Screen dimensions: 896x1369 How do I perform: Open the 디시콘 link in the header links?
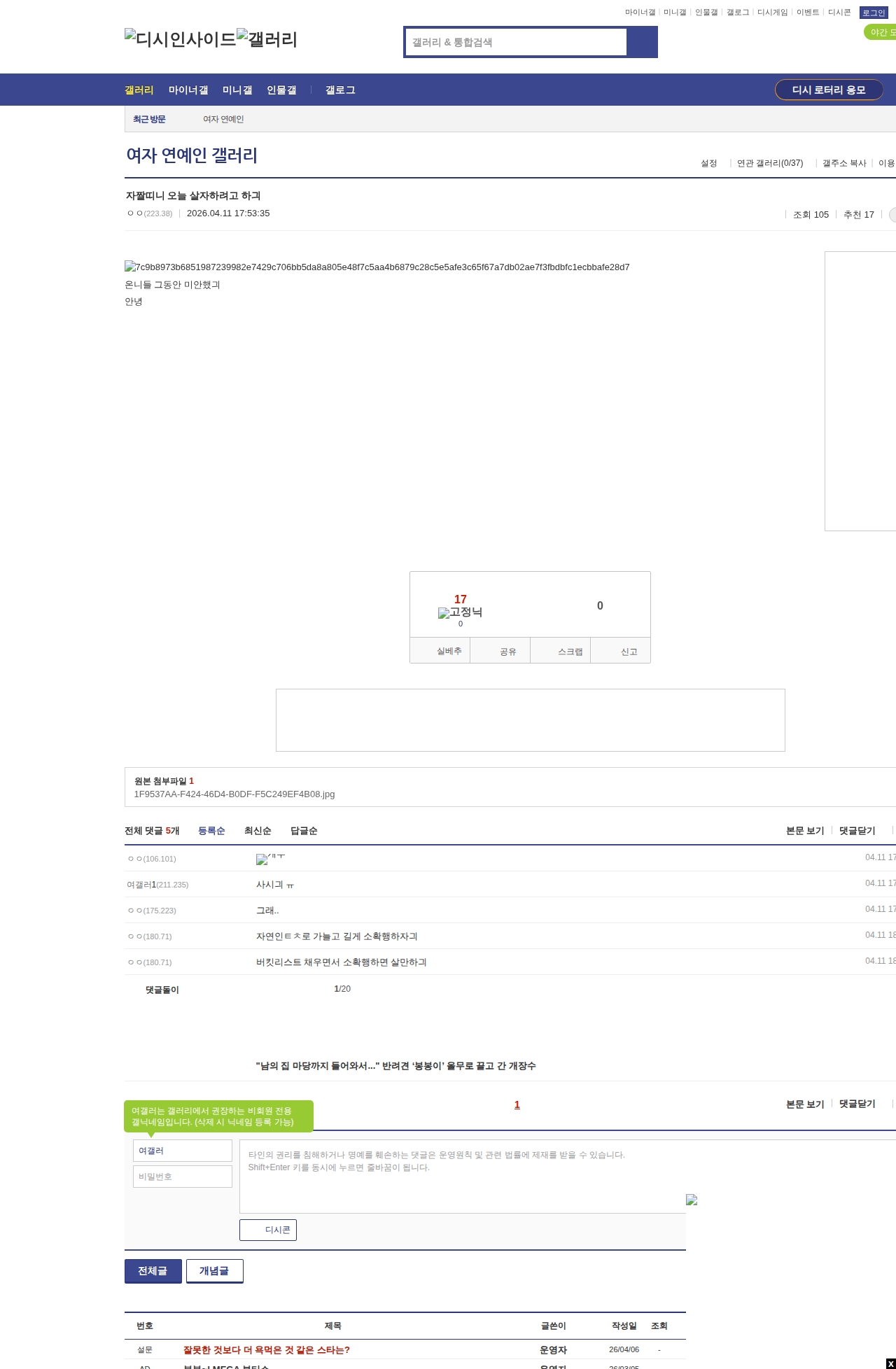pyautogui.click(x=839, y=13)
